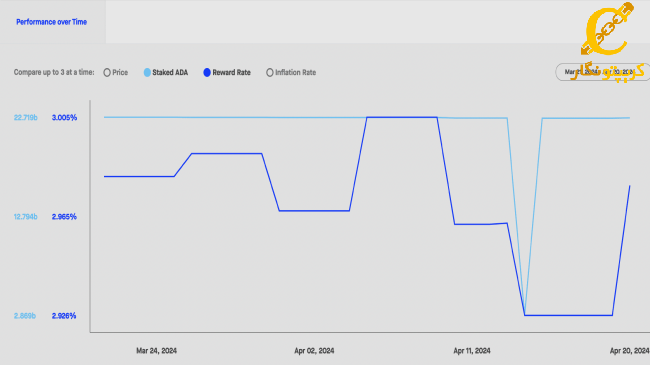The height and width of the screenshot is (365, 650).
Task: Open the date range picker
Action: (x=602, y=72)
